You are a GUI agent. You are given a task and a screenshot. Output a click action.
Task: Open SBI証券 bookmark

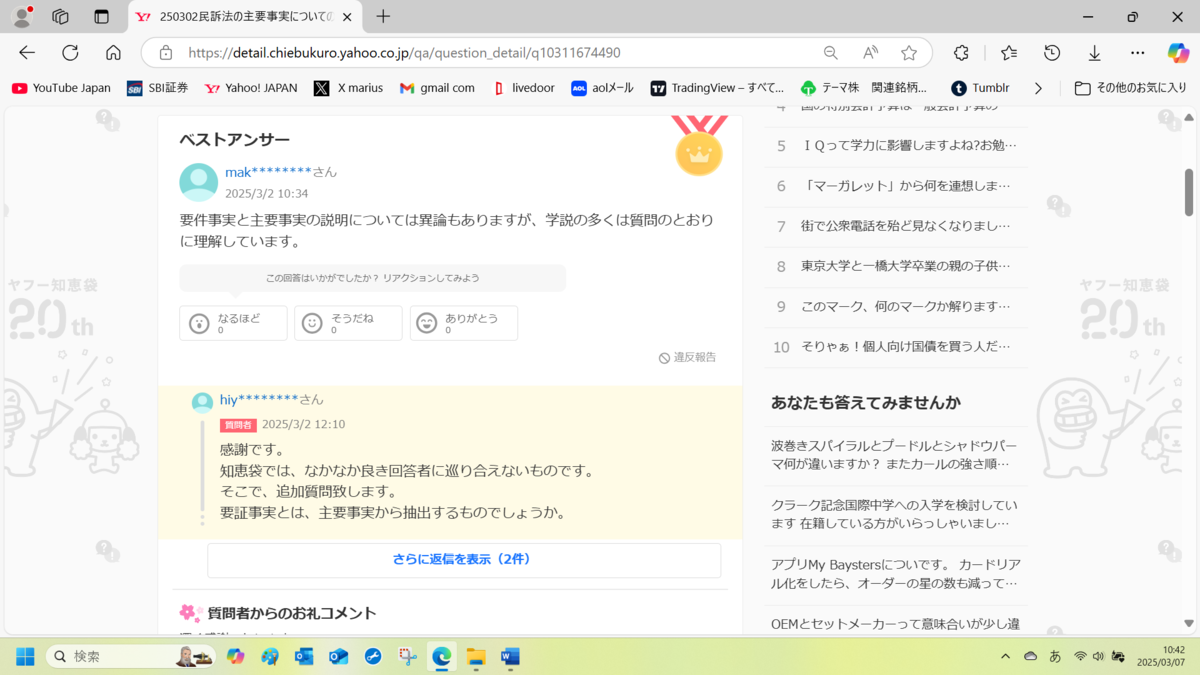pos(158,88)
